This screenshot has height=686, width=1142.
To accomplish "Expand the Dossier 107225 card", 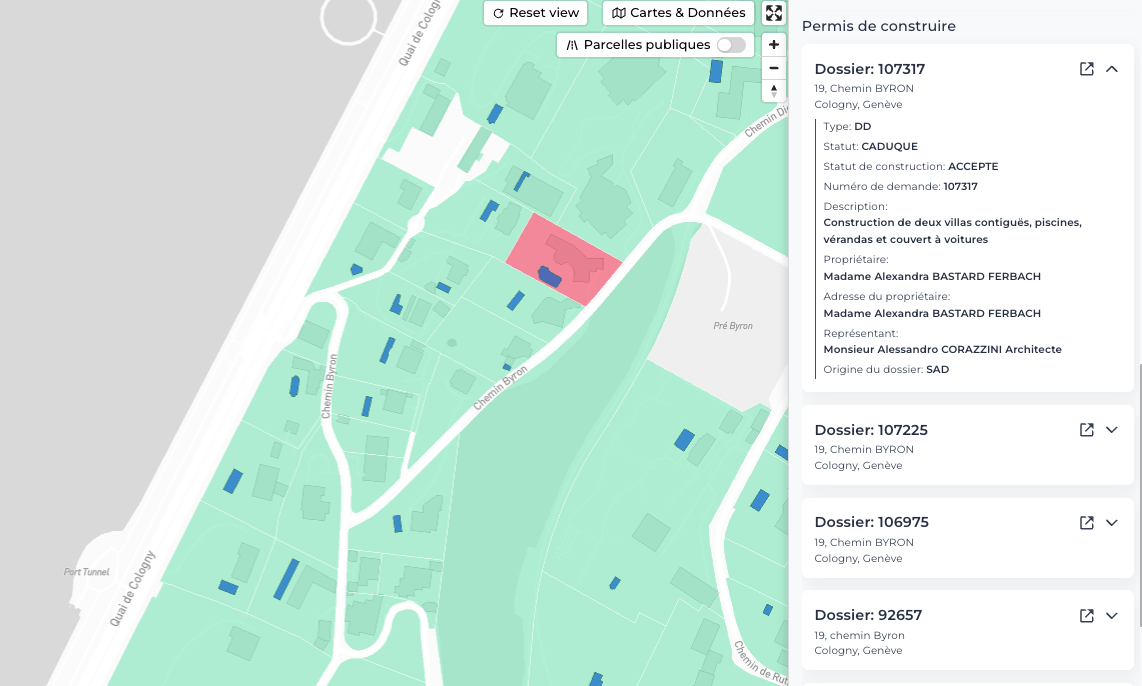I will (x=1112, y=429).
